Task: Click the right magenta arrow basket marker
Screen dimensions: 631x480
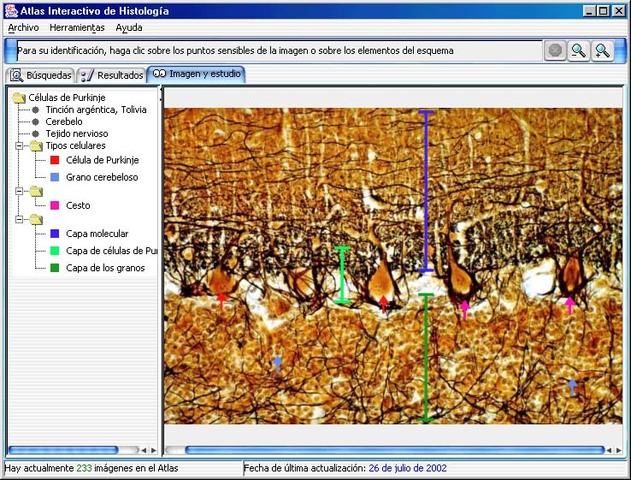Action: [x=570, y=305]
